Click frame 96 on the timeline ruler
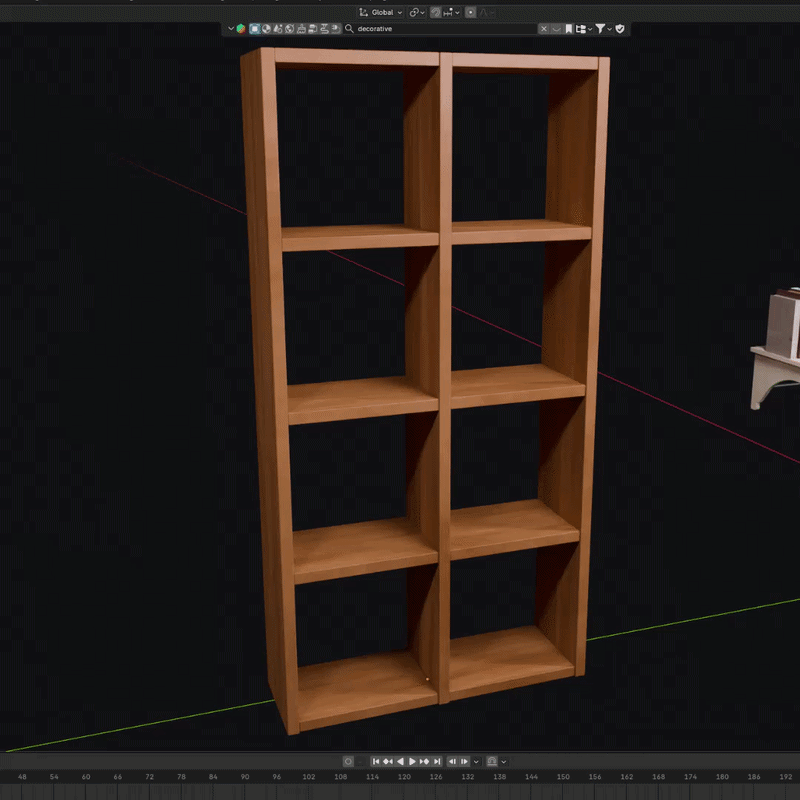Screen dimensions: 800x800 pos(277,777)
